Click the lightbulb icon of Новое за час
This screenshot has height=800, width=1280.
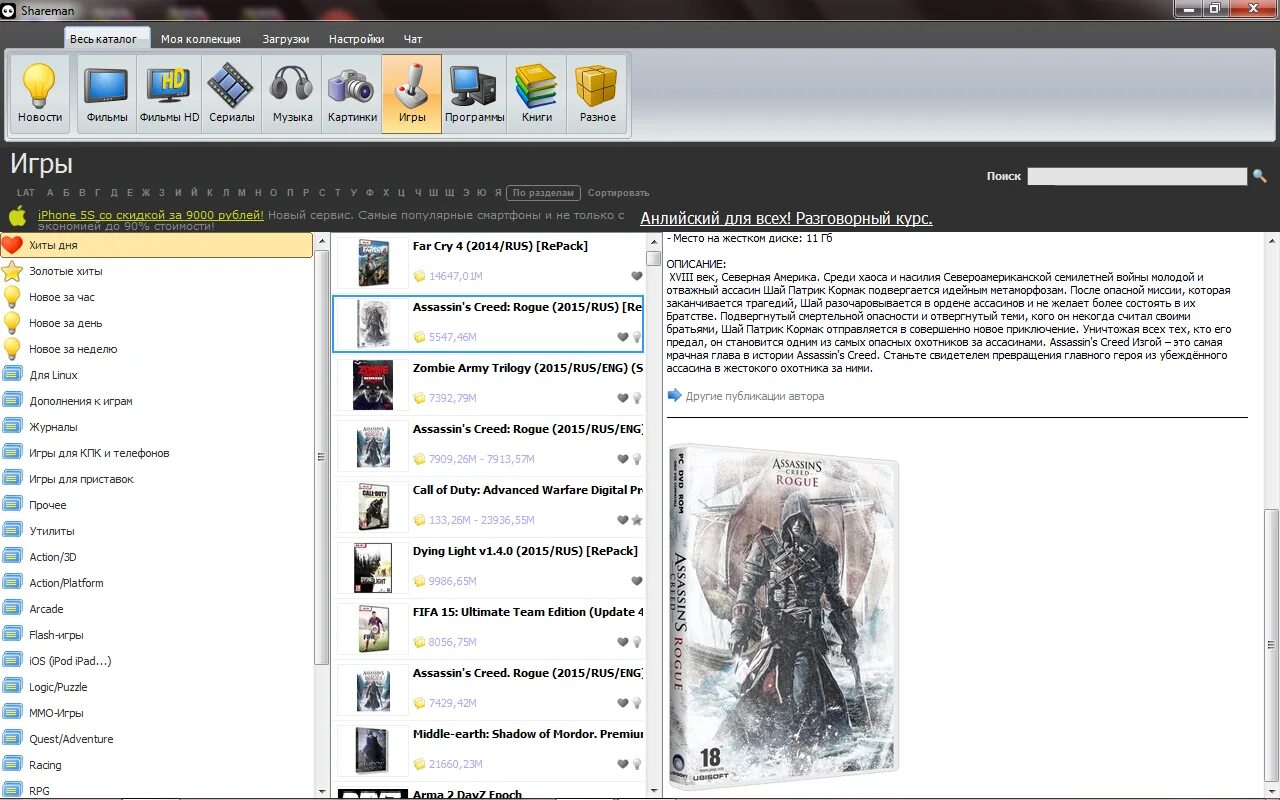pyautogui.click(x=12, y=297)
